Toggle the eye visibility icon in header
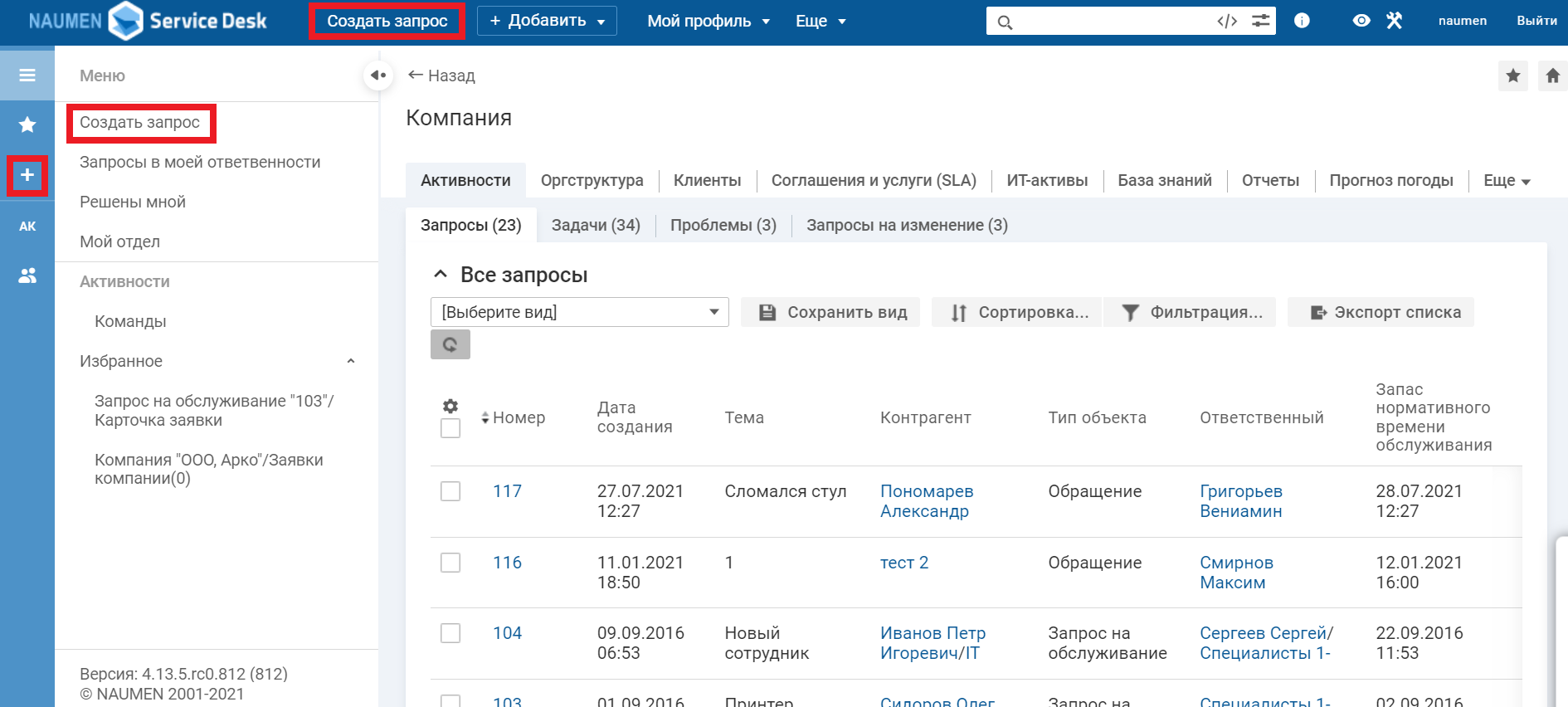Image resolution: width=1568 pixels, height=707 pixels. point(1361,21)
